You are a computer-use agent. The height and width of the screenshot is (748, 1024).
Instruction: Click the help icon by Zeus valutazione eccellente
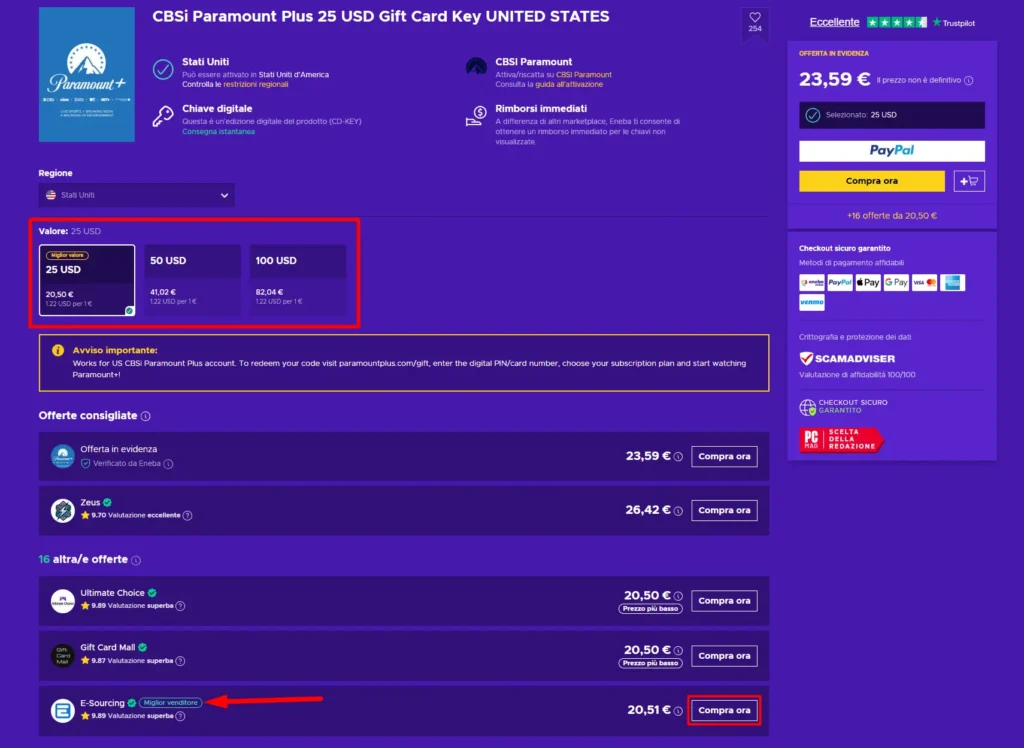pyautogui.click(x=187, y=515)
